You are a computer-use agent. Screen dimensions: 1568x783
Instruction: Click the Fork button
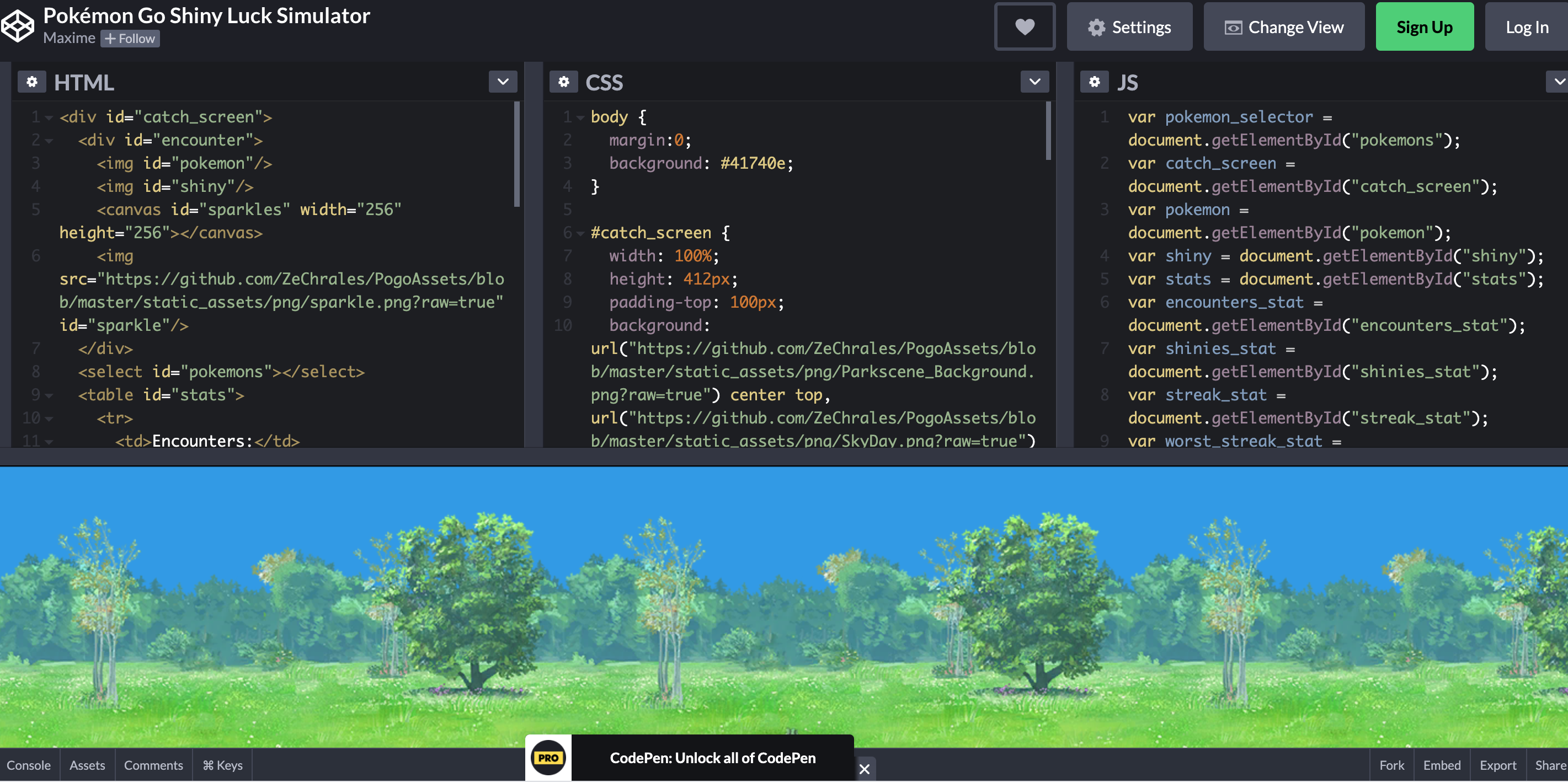point(1391,765)
